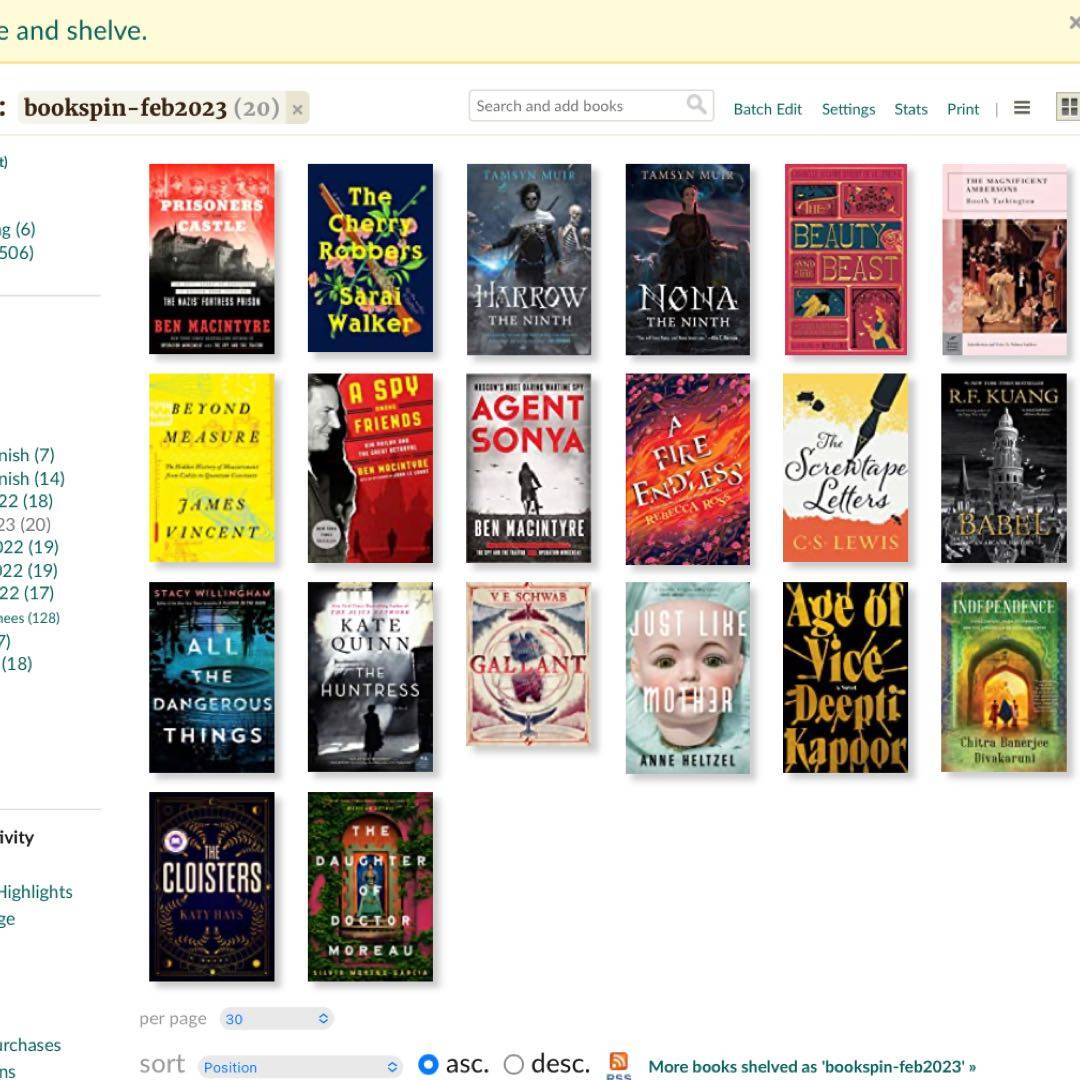1080x1080 pixels.
Task: Open Agent Sonya book cover
Action: 529,468
